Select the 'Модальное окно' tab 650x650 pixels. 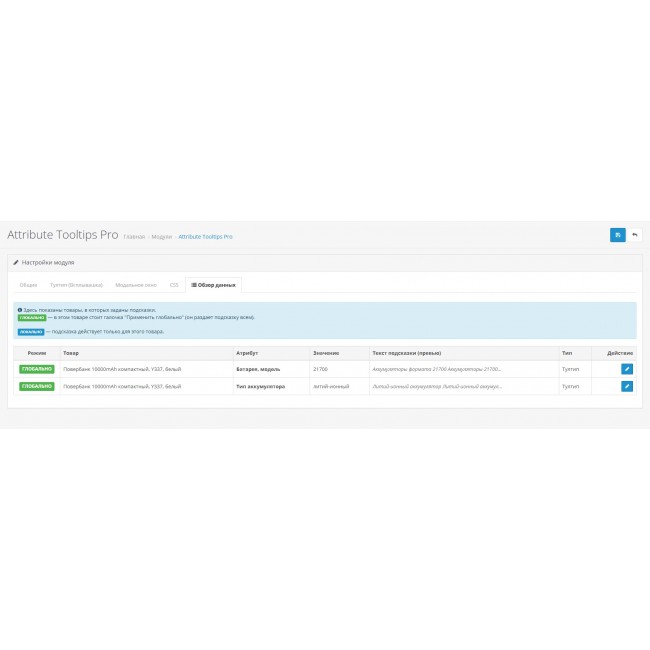135,285
